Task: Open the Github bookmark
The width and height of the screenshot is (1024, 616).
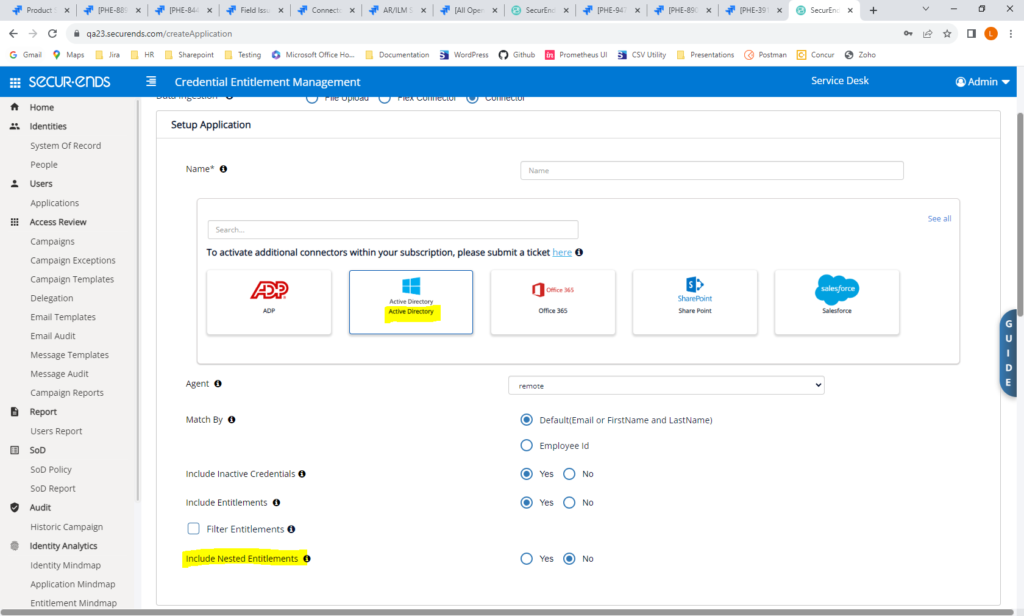Action: (517, 55)
